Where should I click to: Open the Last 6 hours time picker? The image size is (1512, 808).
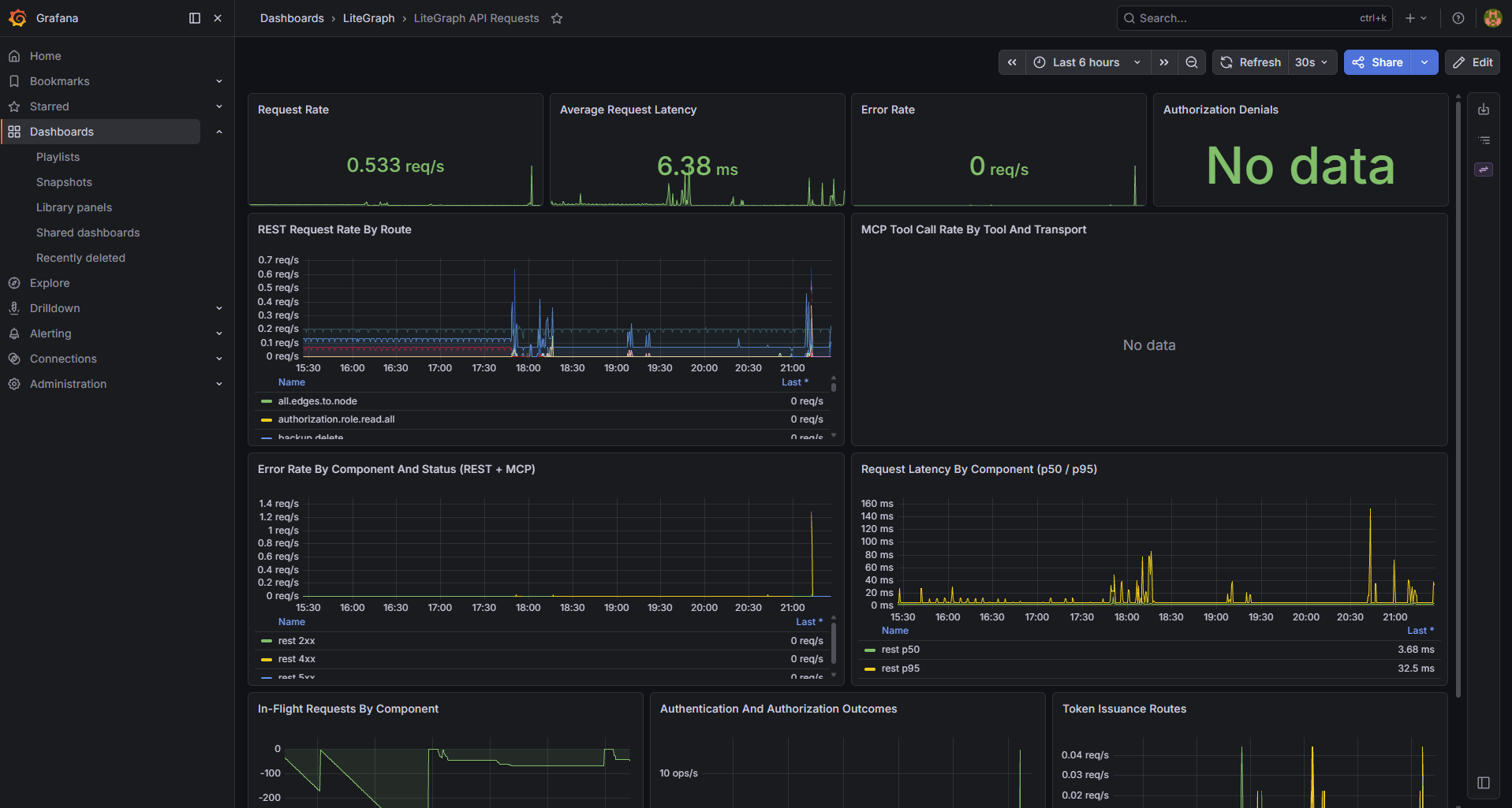1088,62
